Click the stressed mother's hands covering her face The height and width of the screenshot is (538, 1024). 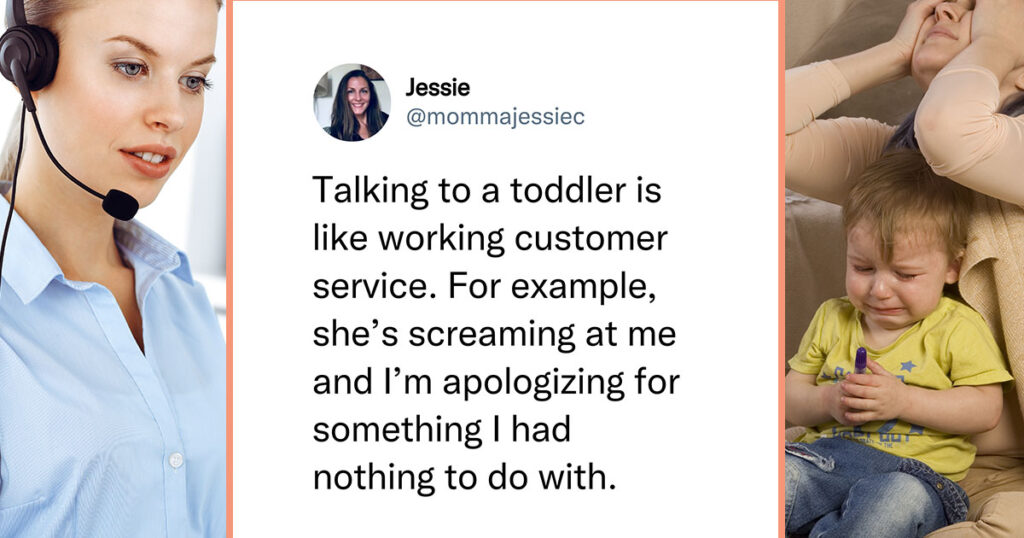953,26
